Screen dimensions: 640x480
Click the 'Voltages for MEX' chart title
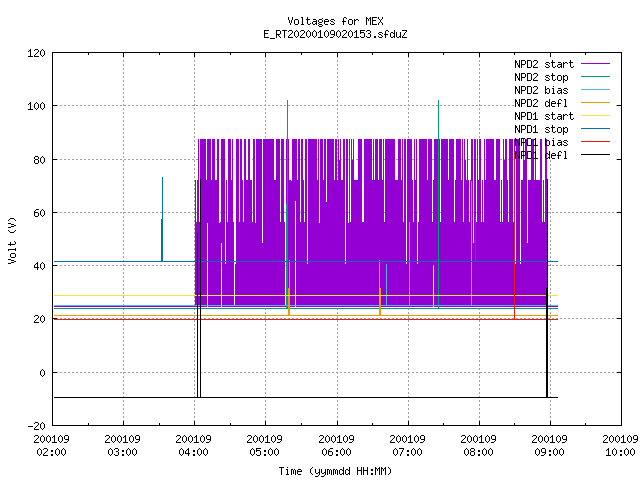[335, 21]
